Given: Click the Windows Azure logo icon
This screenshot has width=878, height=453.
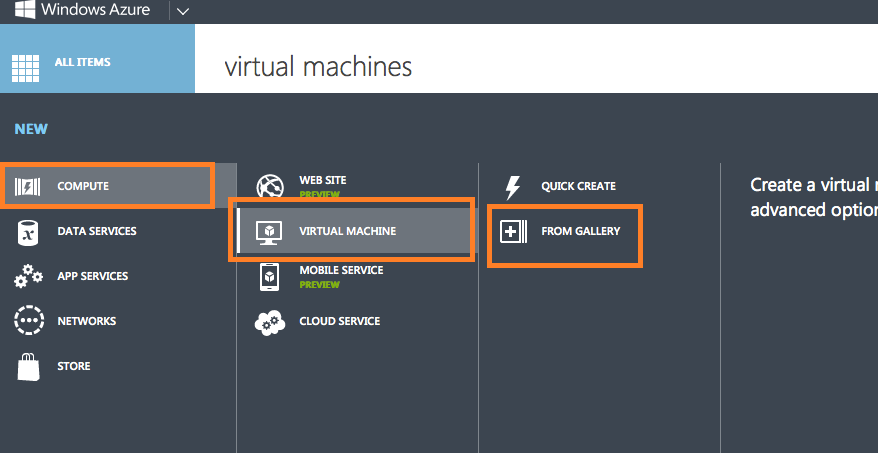Looking at the screenshot, I should 25,8.
